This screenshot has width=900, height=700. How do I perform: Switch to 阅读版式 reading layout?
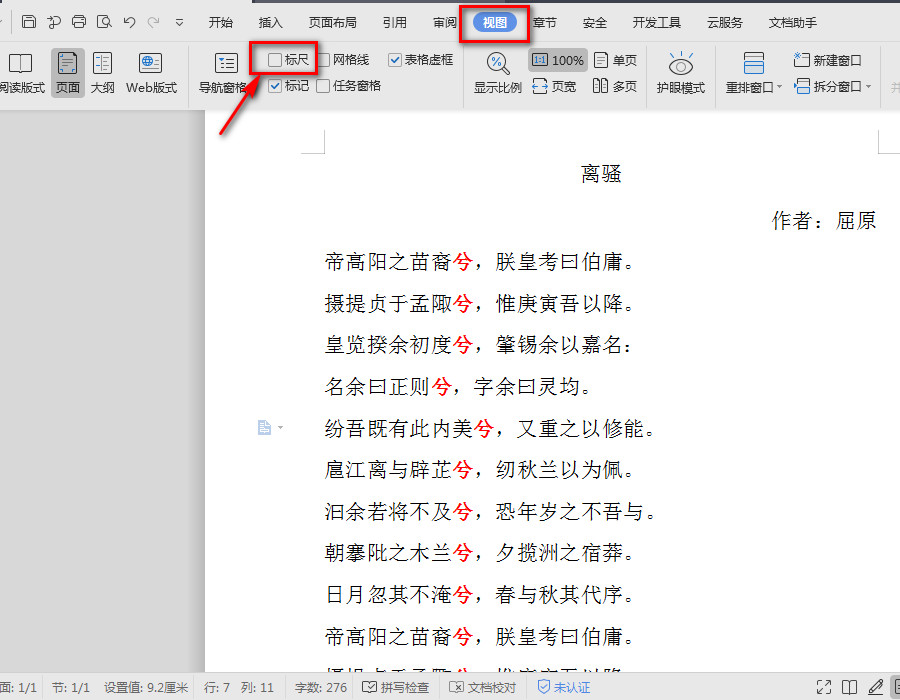(x=21, y=73)
